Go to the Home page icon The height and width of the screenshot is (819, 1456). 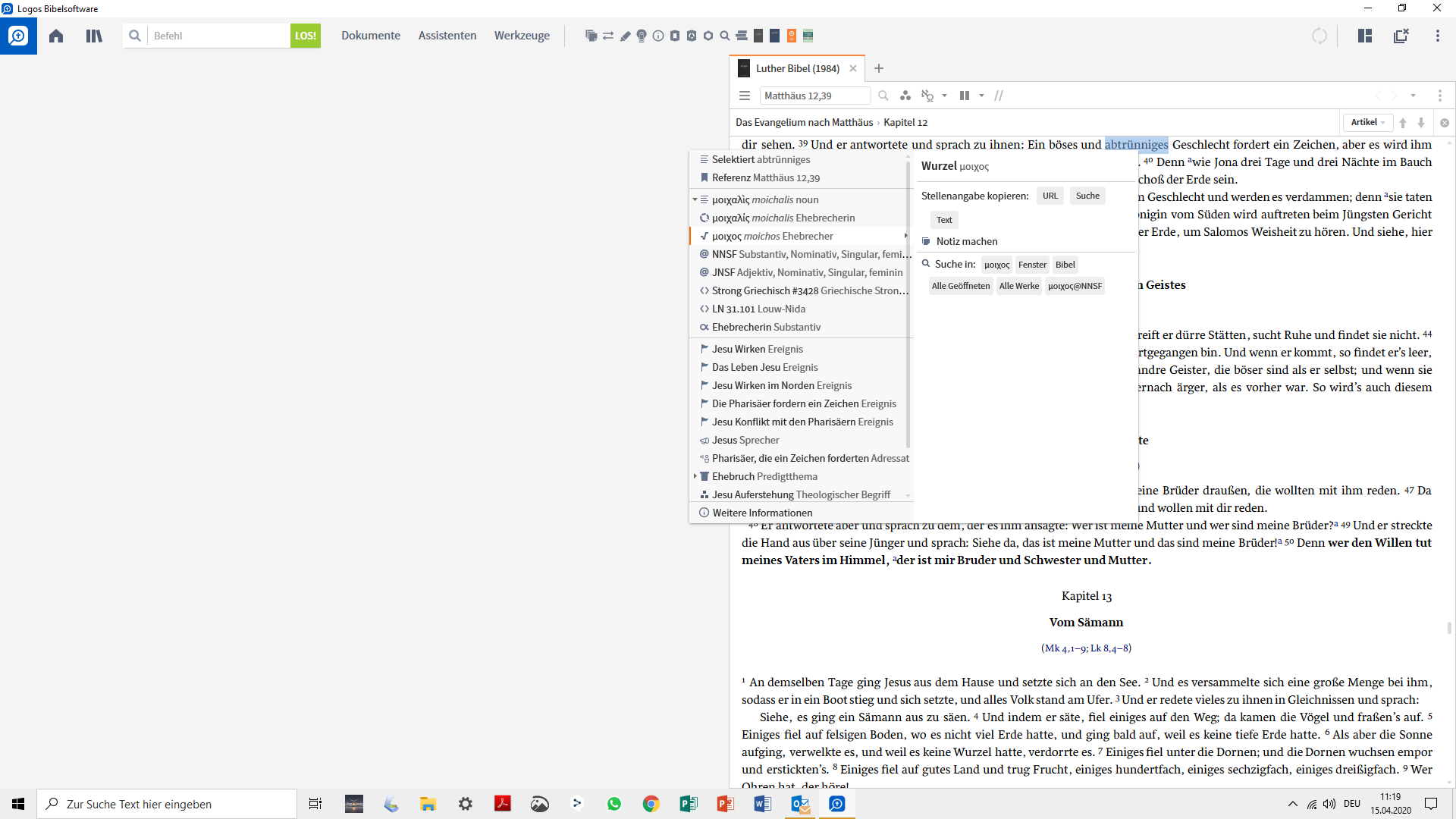coord(56,36)
